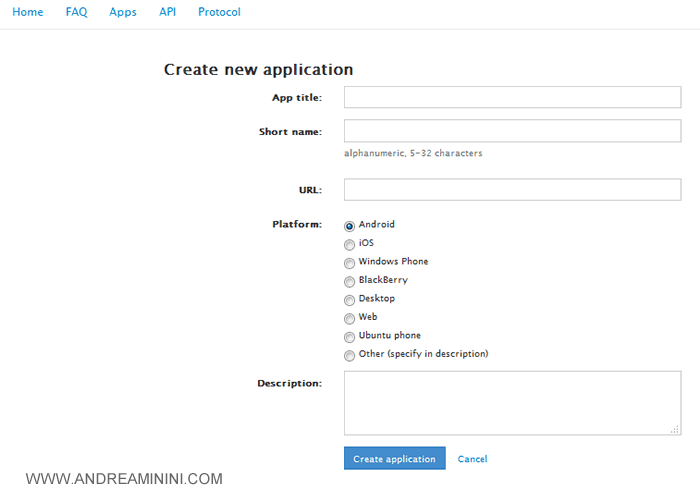Pick BlackBerry as the platform

tap(349, 281)
